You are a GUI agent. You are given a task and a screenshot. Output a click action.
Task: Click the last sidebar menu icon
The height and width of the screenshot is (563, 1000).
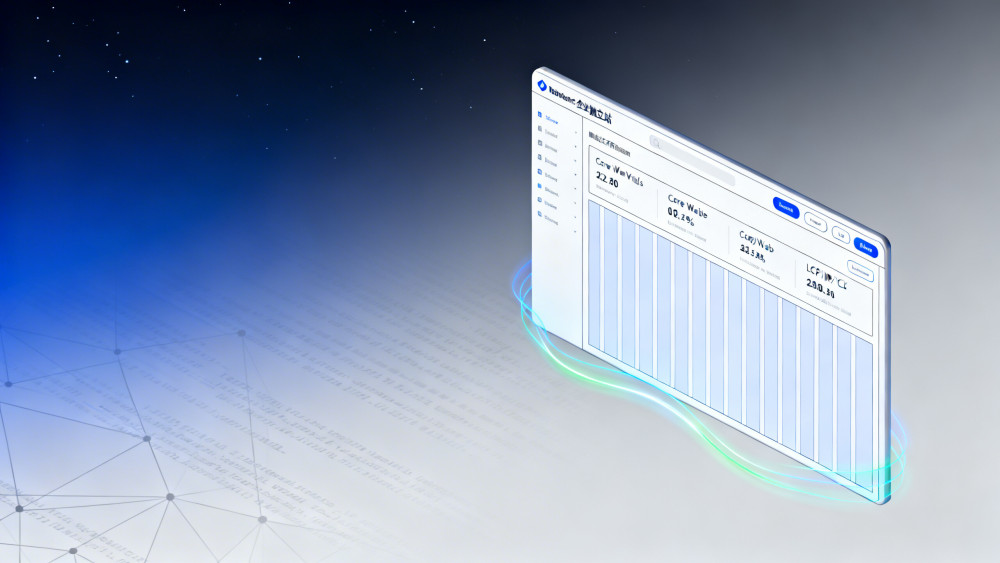(541, 215)
